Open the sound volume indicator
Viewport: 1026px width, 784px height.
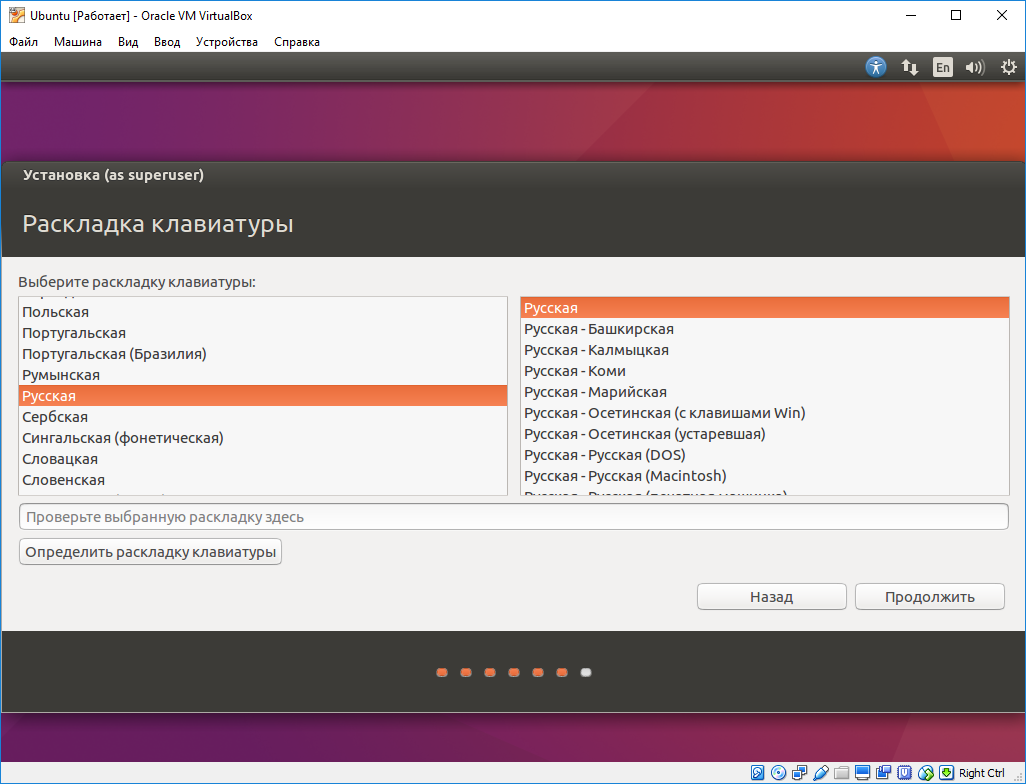click(x=975, y=67)
